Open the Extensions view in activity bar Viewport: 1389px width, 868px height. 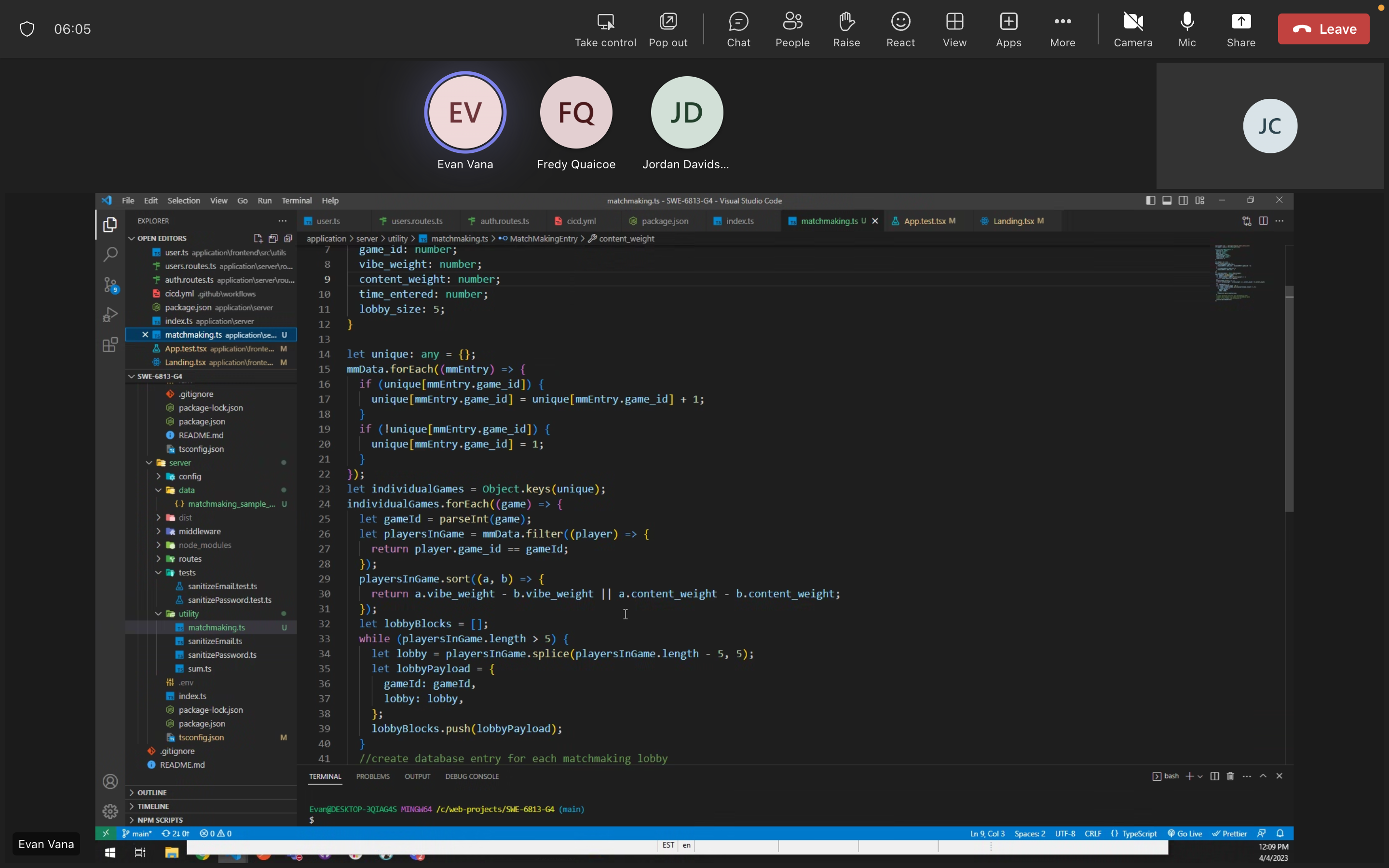coord(109,345)
